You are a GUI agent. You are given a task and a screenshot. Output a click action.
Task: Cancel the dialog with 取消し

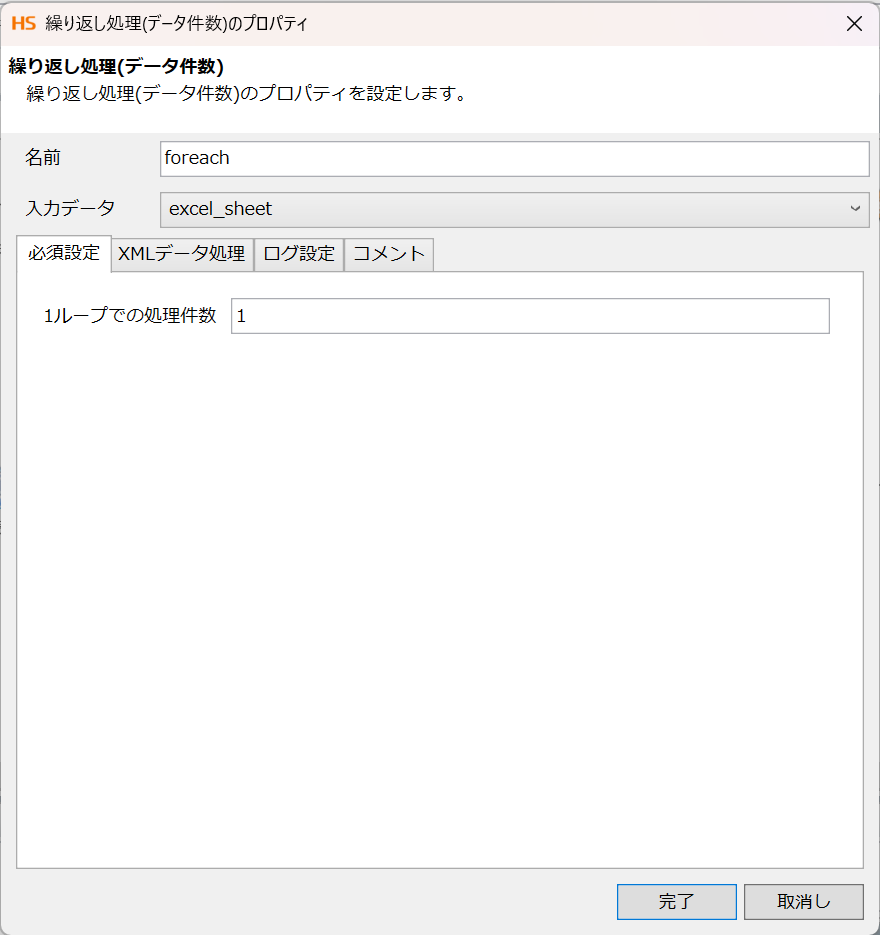tap(803, 901)
